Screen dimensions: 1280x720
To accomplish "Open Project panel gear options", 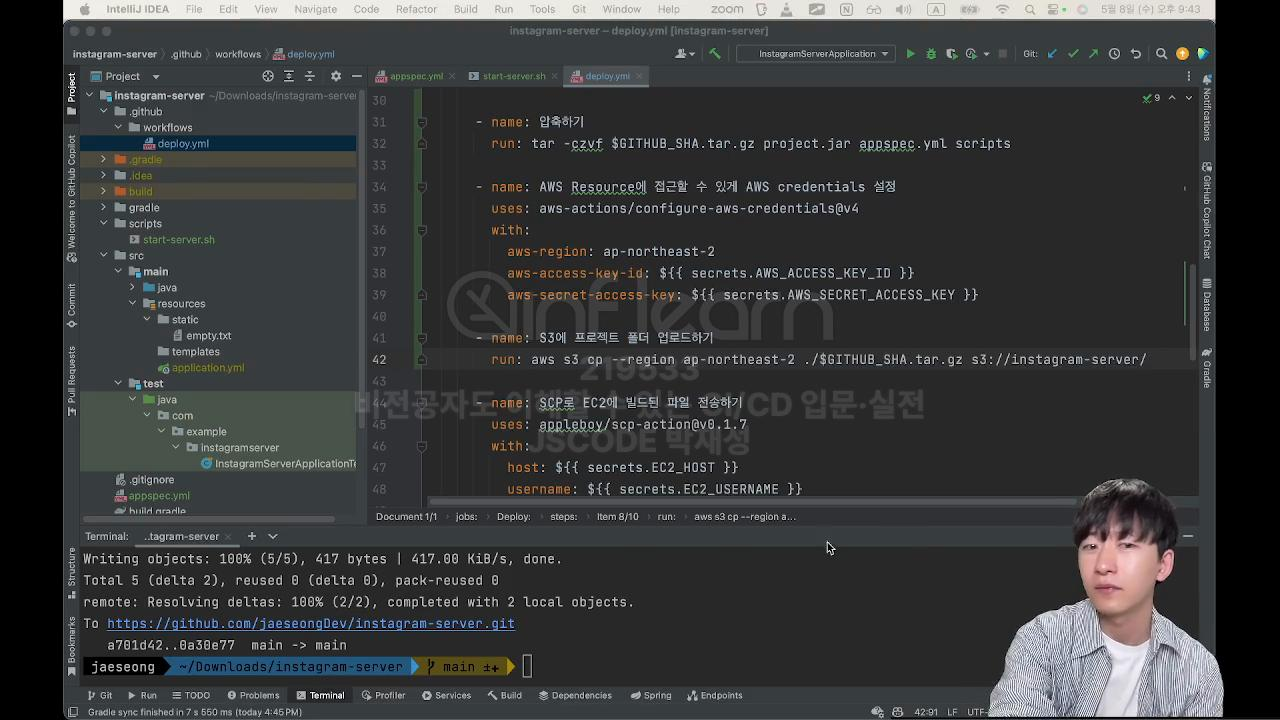I will tap(335, 76).
